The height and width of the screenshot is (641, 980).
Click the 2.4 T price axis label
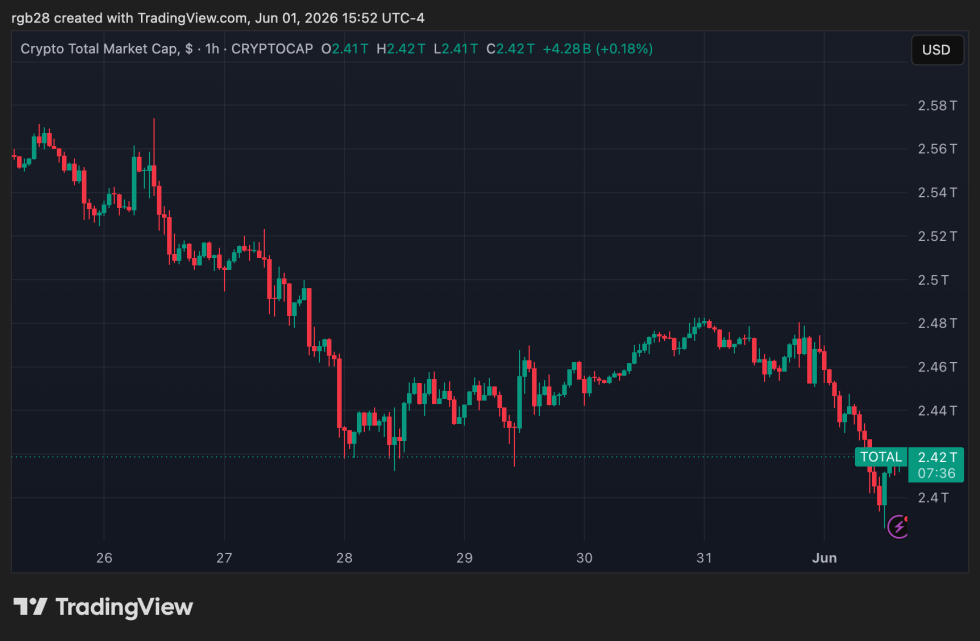point(932,498)
